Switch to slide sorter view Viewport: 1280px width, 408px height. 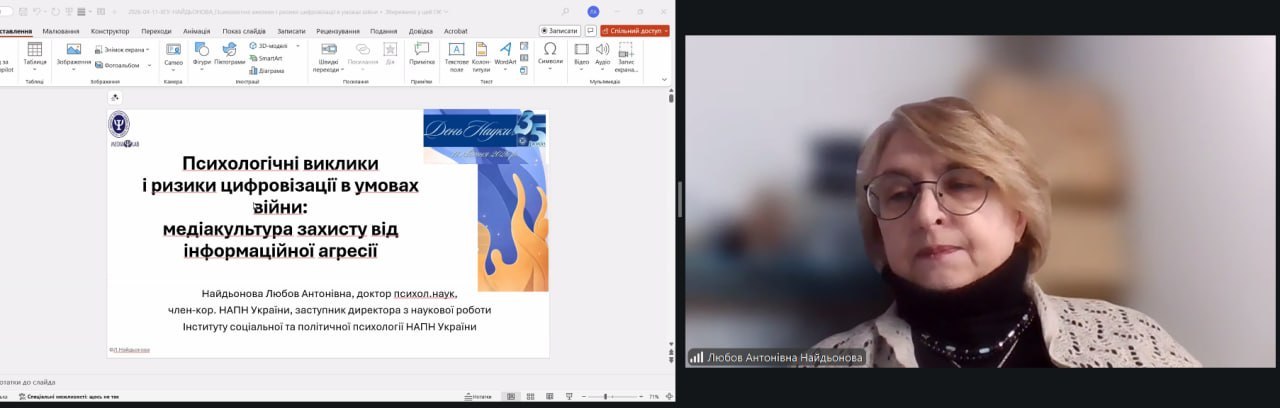pos(528,397)
